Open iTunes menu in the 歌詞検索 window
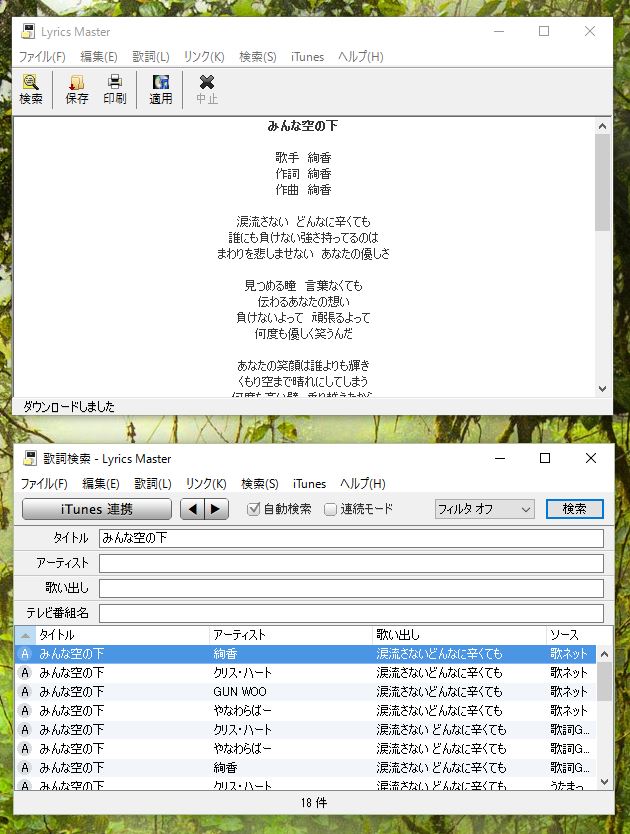This screenshot has width=630, height=834. coord(310,483)
